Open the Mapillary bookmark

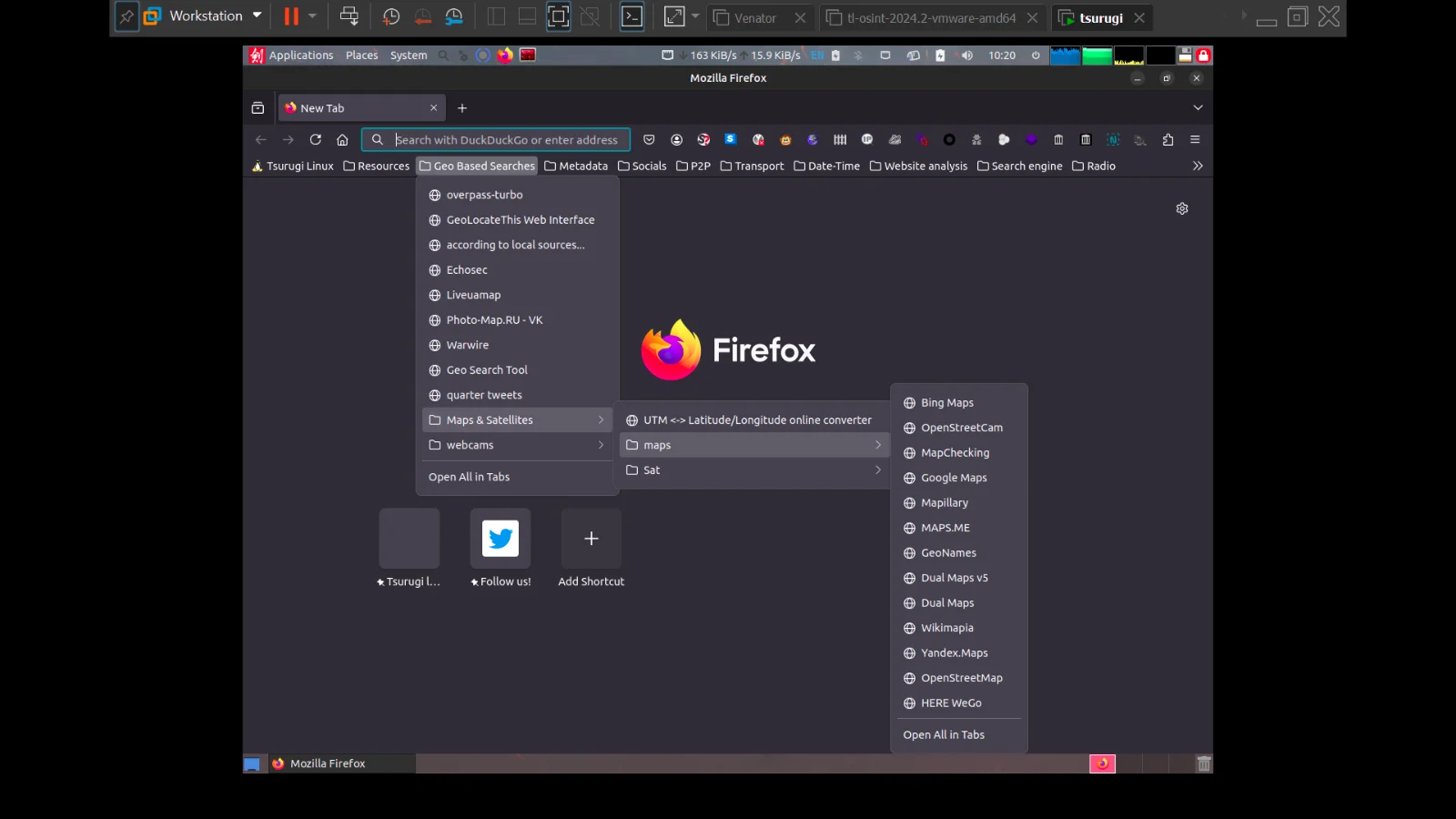tap(959, 503)
